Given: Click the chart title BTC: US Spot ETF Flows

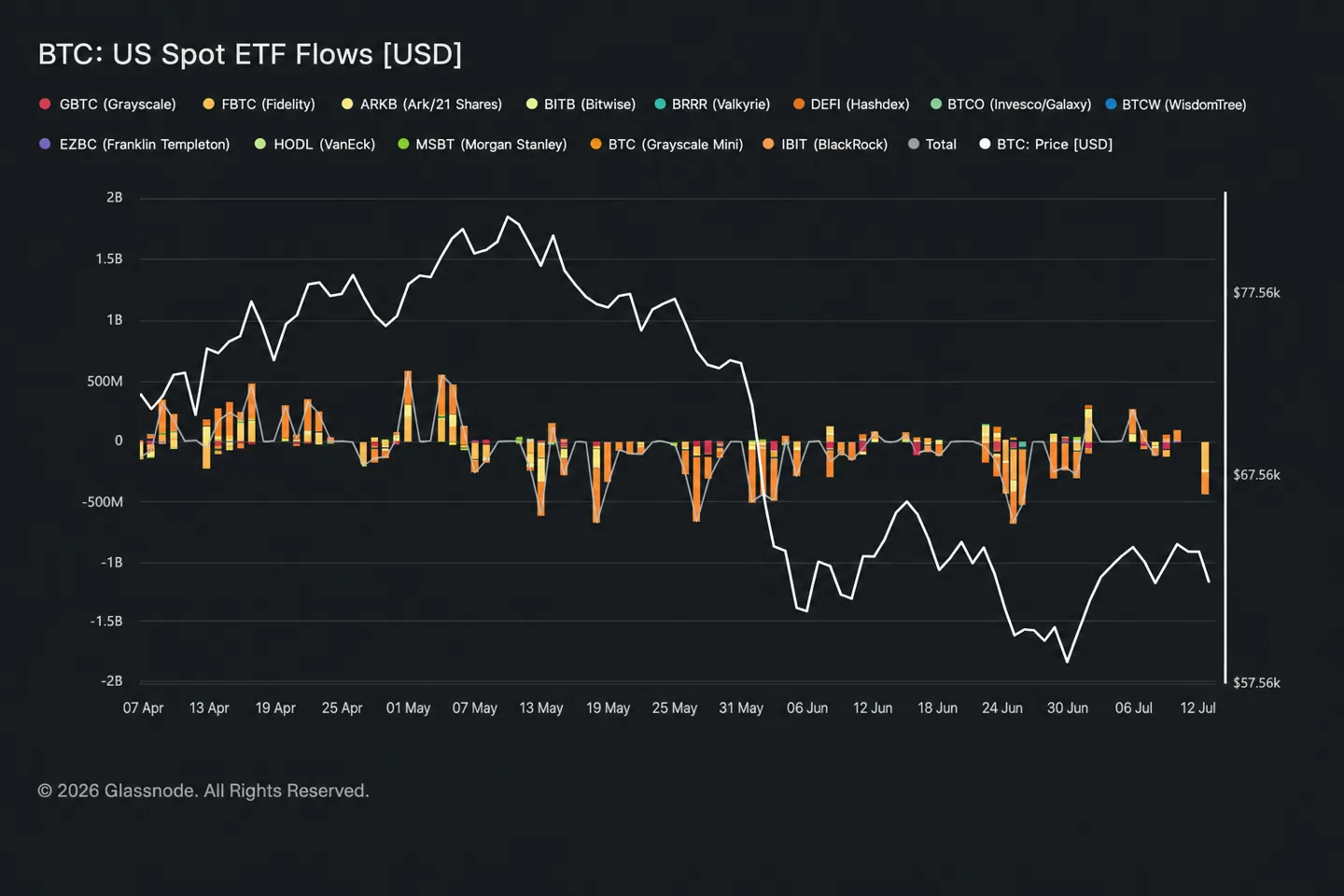Looking at the screenshot, I should 250,54.
